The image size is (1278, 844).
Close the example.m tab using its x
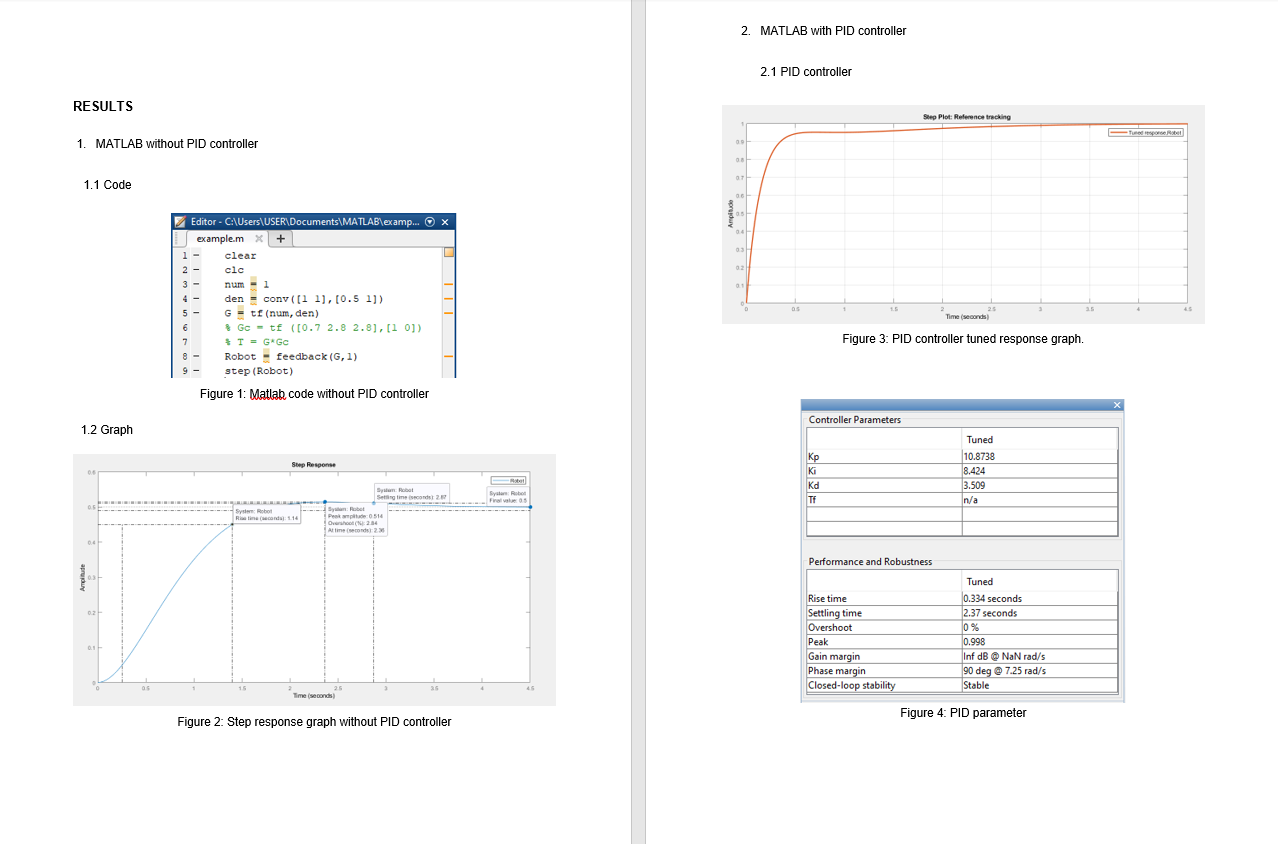click(x=258, y=239)
